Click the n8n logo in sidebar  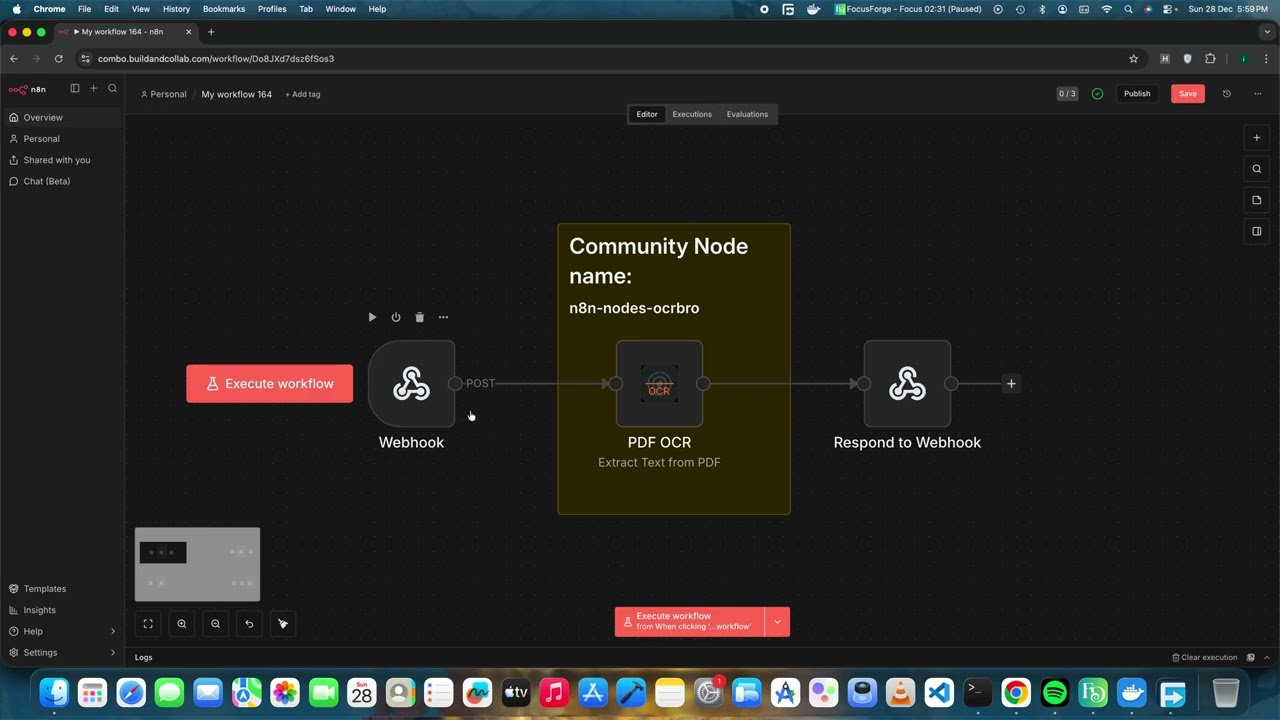click(27, 89)
